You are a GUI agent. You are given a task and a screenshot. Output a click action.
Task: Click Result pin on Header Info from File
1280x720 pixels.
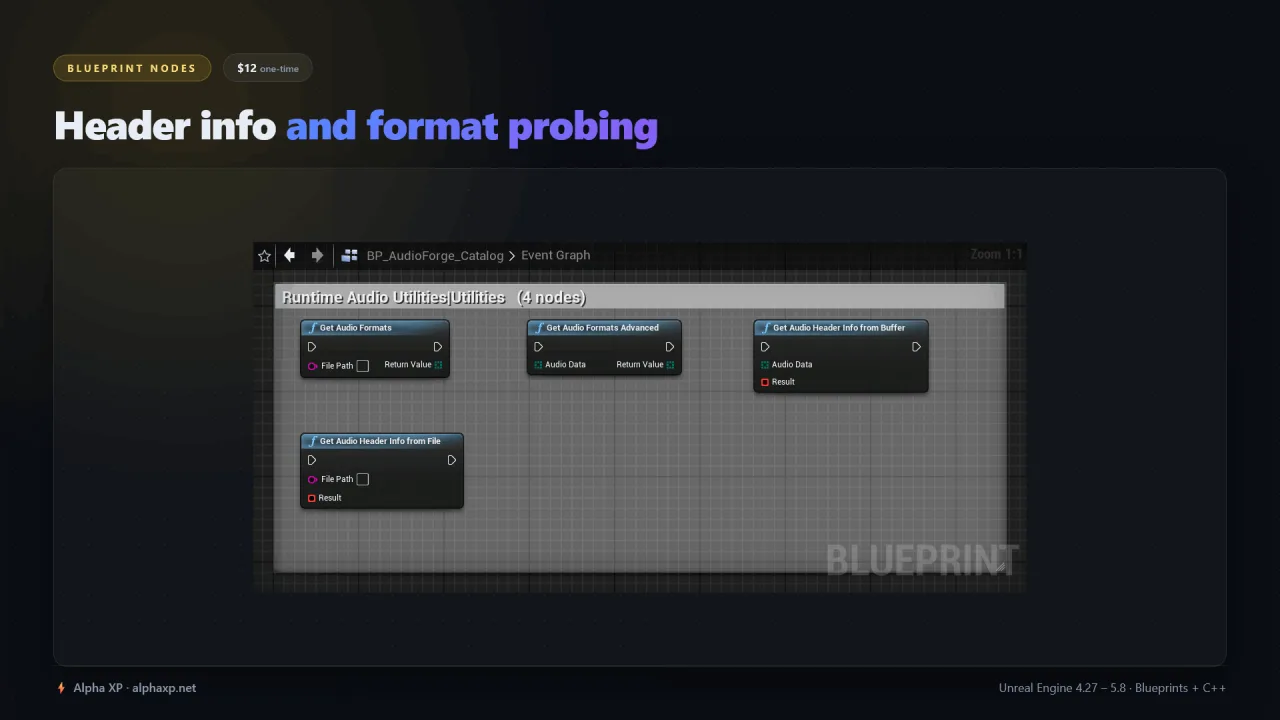(x=312, y=498)
